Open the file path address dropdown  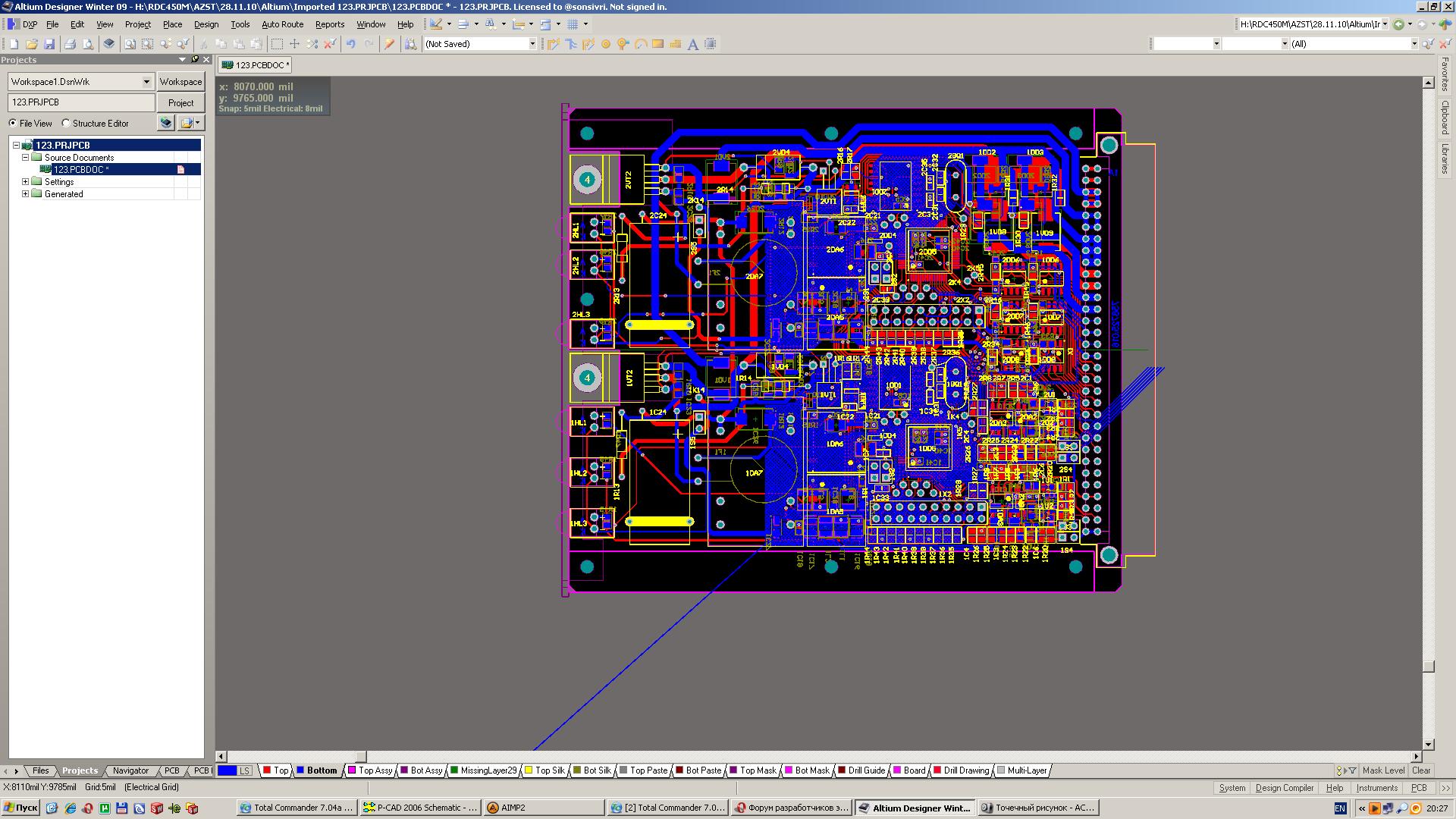click(x=1385, y=24)
